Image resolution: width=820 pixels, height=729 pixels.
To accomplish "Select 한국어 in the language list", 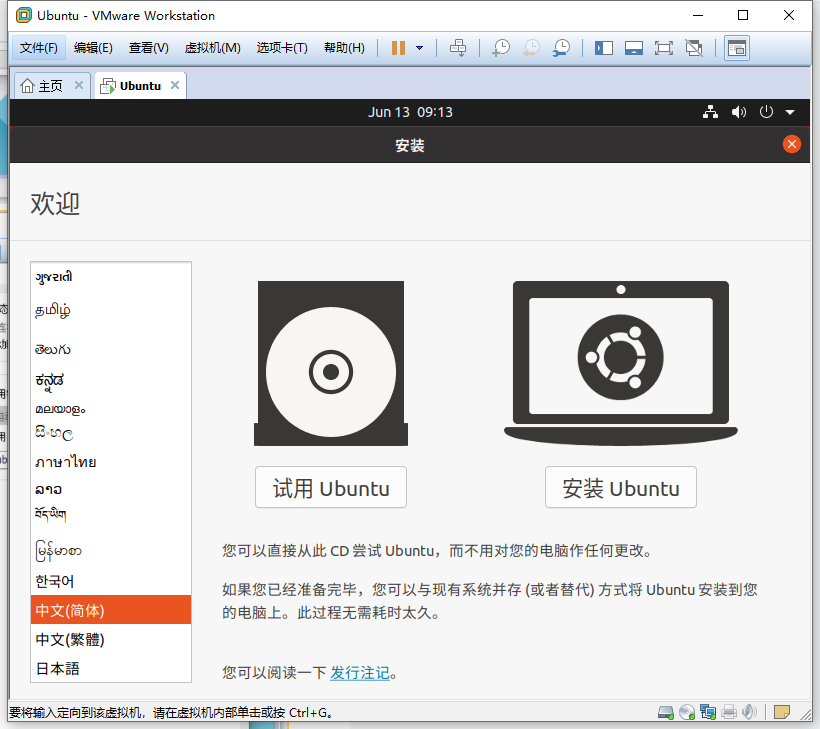I will click(111, 581).
